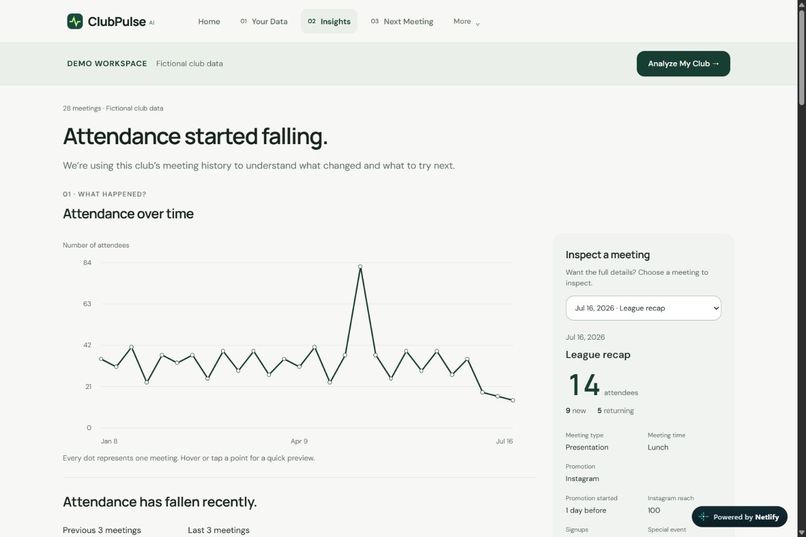Viewport: 806px width, 537px height.
Task: Click the 'Presentation' meeting type value
Action: point(587,447)
